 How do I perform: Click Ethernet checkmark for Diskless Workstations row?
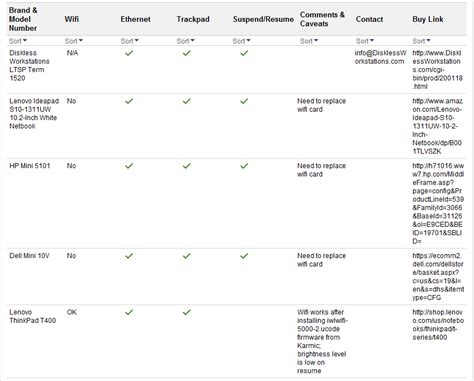129,53
